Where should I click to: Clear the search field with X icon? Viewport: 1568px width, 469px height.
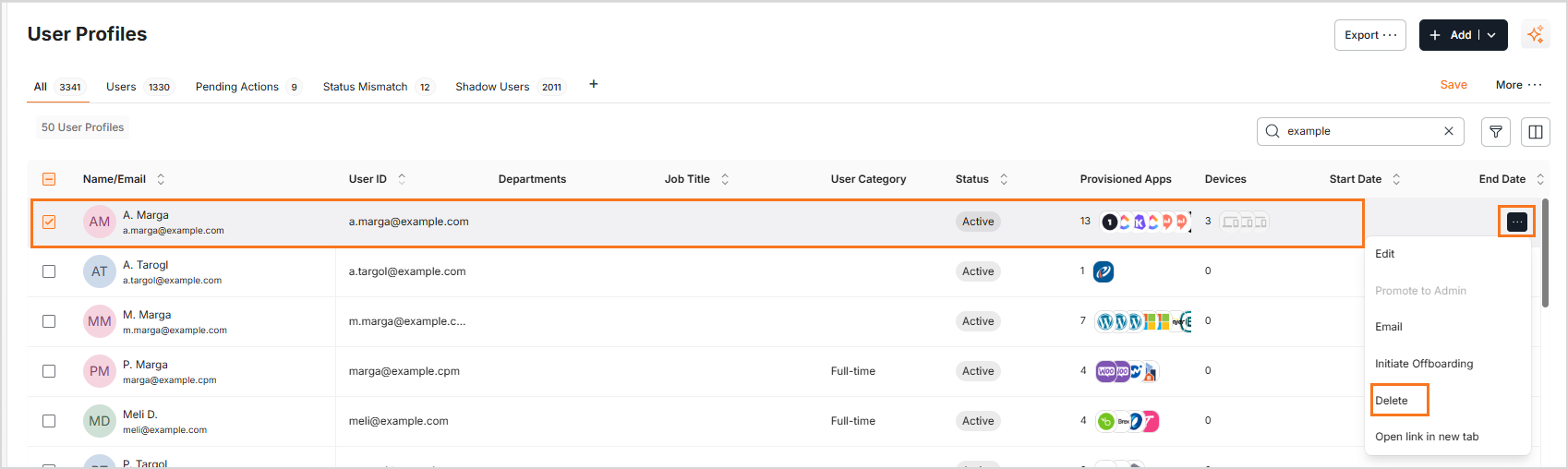pyautogui.click(x=1448, y=131)
